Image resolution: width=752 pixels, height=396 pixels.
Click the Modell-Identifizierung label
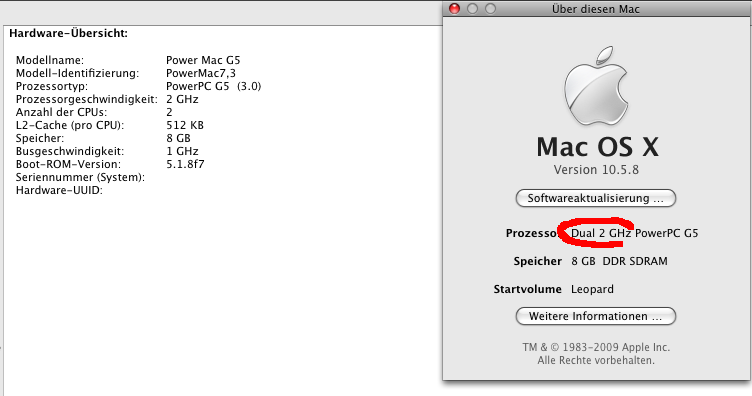tap(77, 73)
